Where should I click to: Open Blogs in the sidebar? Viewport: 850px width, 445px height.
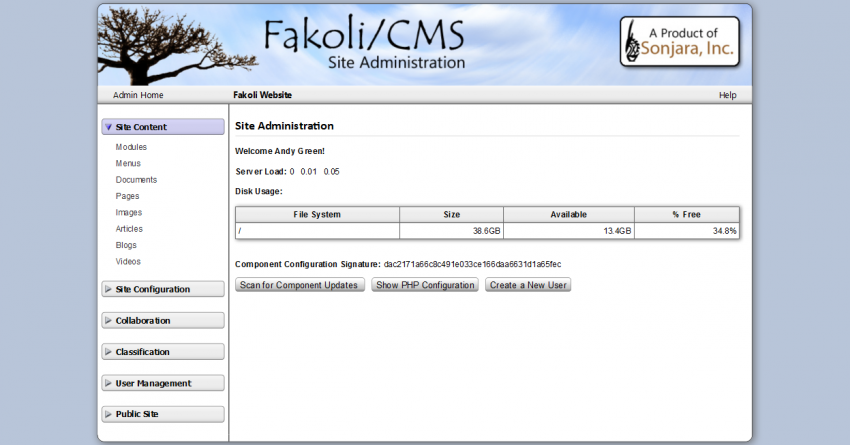126,245
